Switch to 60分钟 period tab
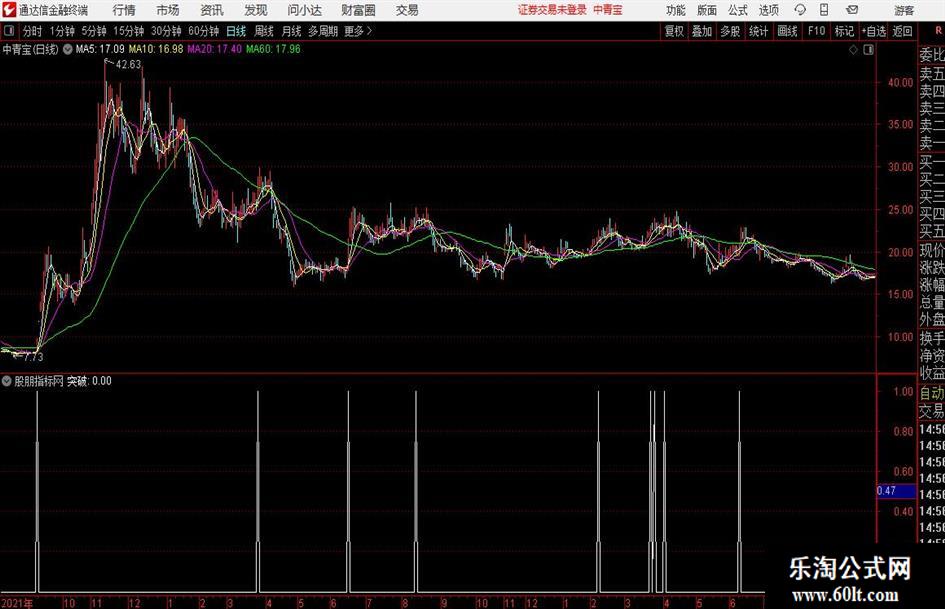 204,31
